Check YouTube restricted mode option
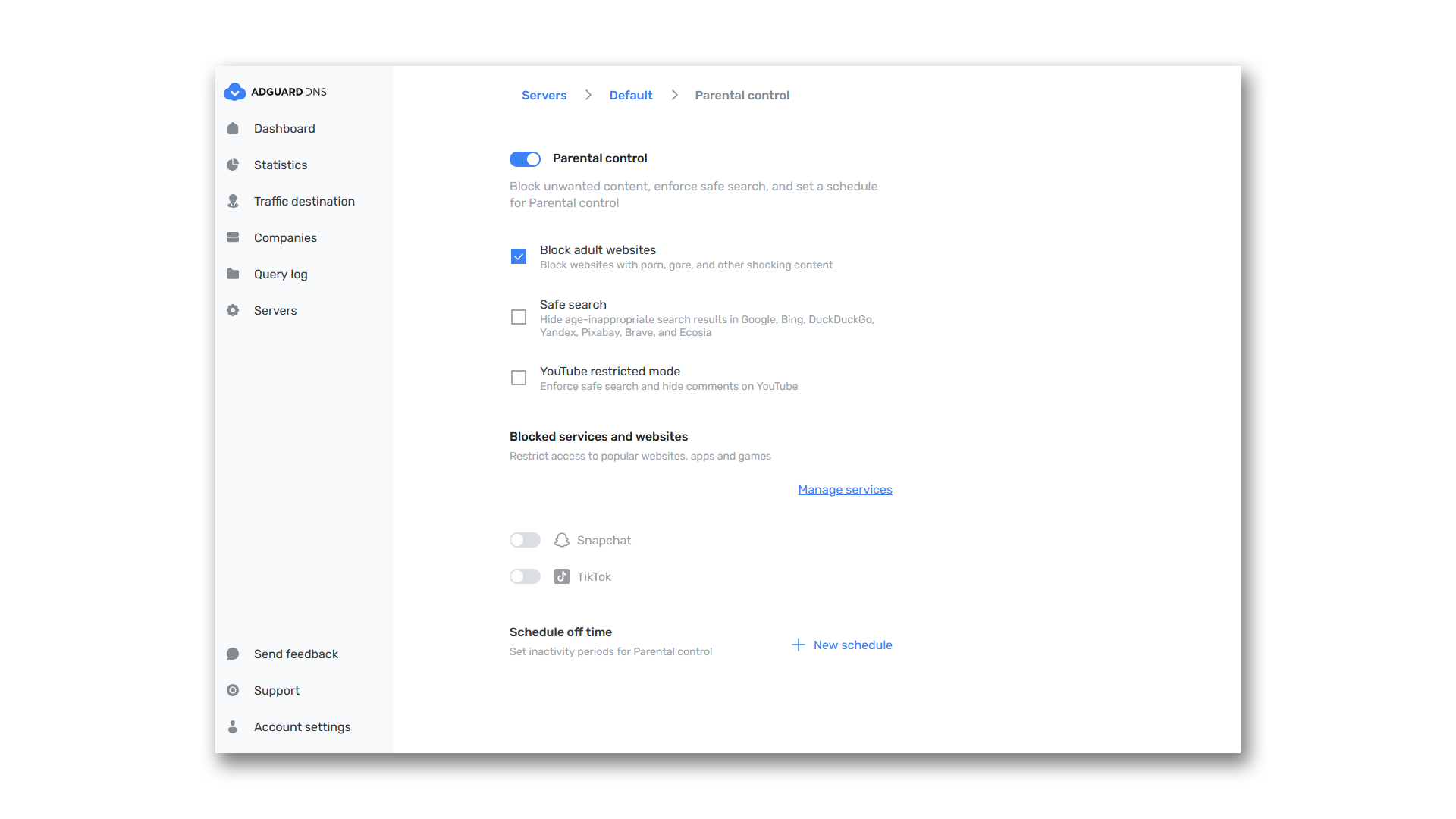Image resolution: width=1456 pixels, height=819 pixels. click(519, 378)
